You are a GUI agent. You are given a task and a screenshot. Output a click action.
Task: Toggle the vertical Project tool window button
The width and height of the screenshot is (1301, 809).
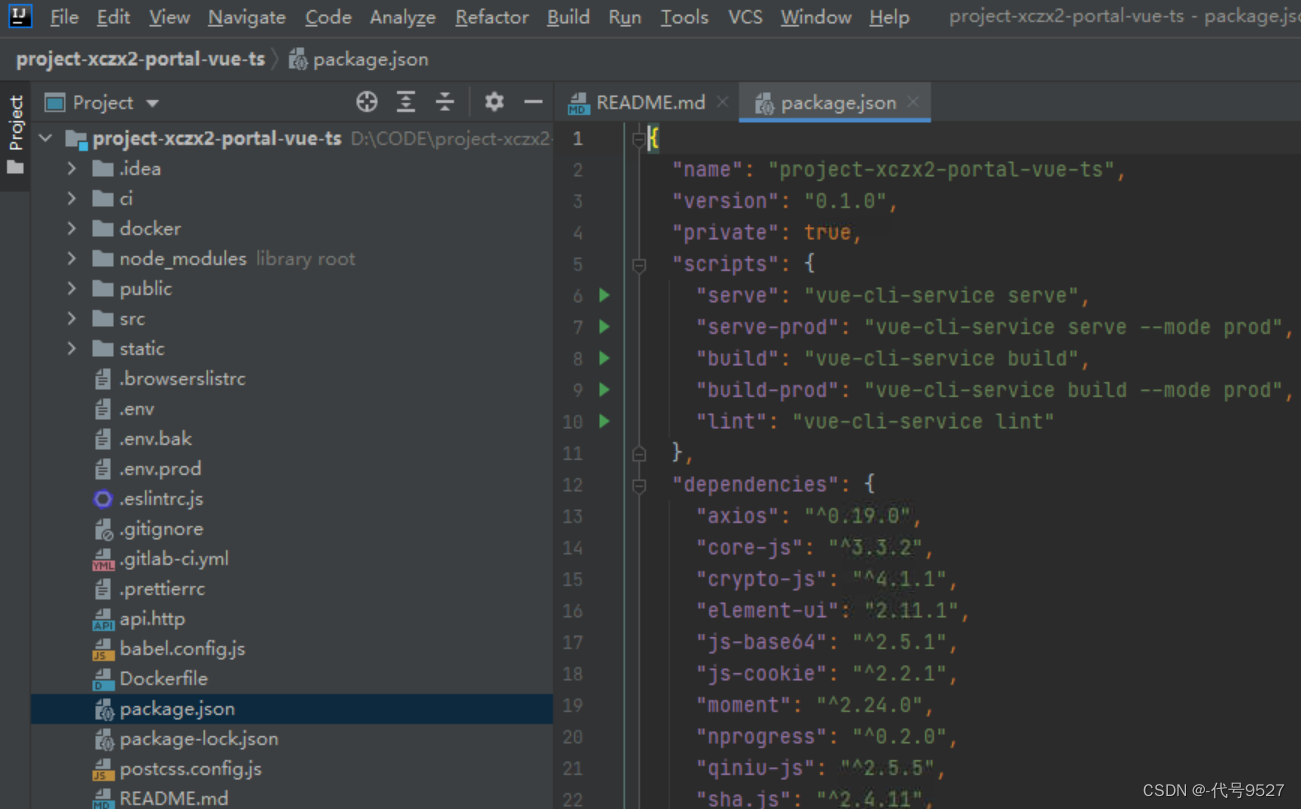(15, 135)
